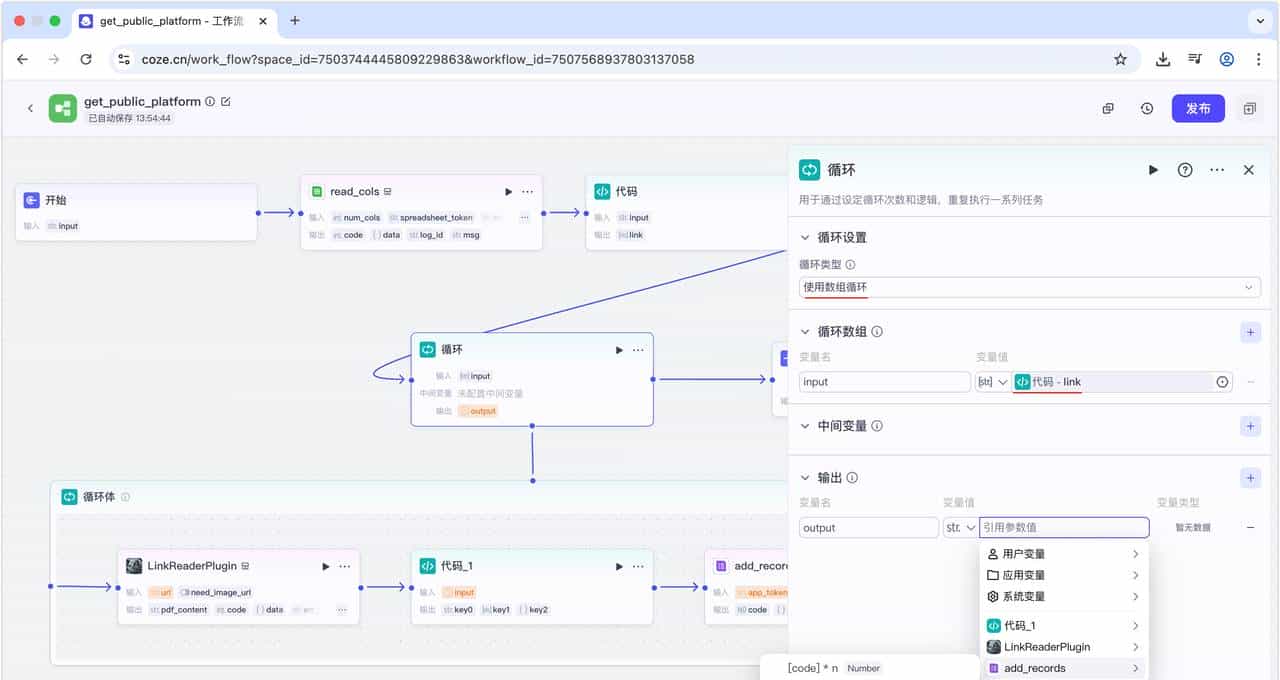Open the [str] type dropdown in 循环数组
The image size is (1280, 680).
(x=992, y=381)
